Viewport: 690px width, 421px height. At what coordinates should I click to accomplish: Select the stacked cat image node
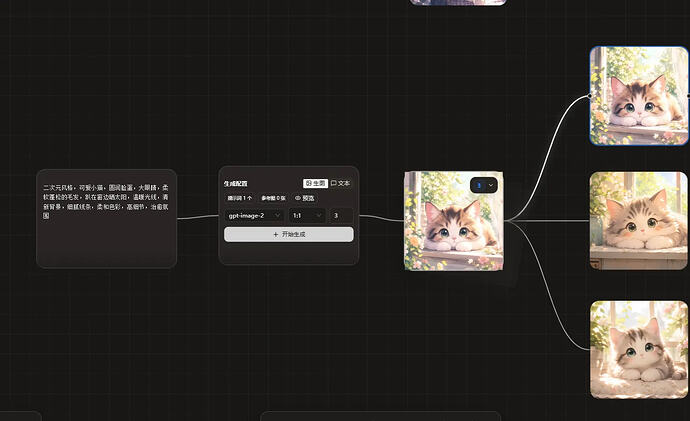(454, 221)
